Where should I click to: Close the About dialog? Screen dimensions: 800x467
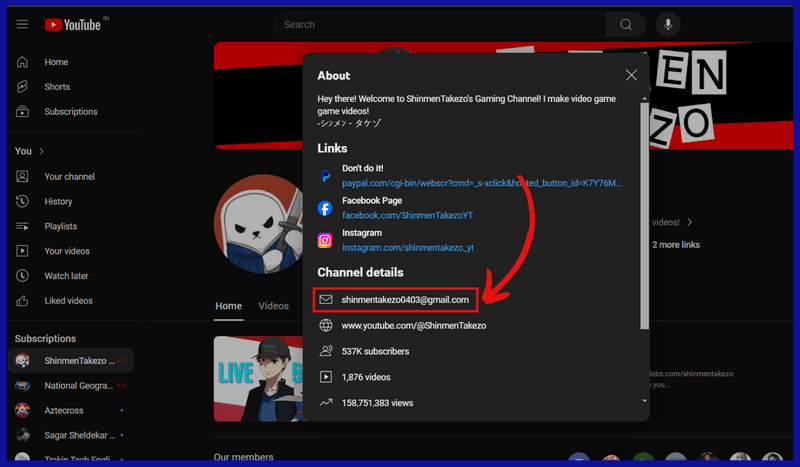(x=631, y=75)
